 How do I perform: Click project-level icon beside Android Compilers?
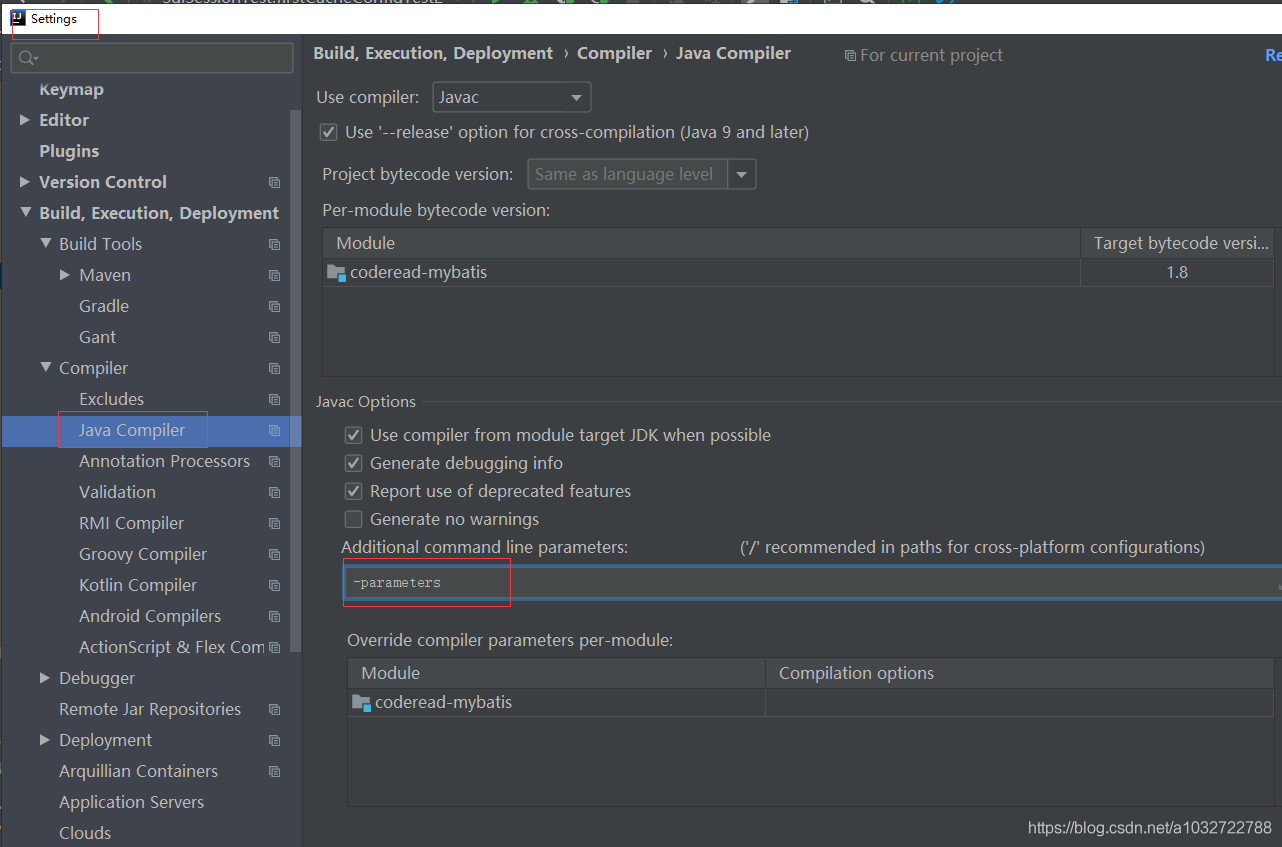[x=274, y=616]
